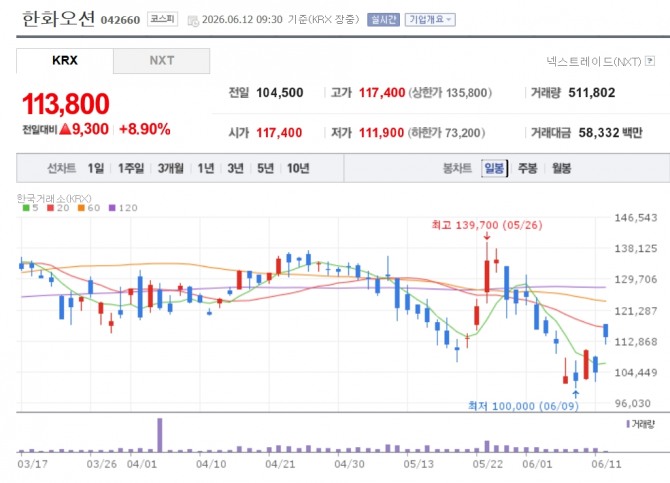Click the green 5-day moving average swatch
Image resolution: width=670 pixels, height=483 pixels.
26,208
